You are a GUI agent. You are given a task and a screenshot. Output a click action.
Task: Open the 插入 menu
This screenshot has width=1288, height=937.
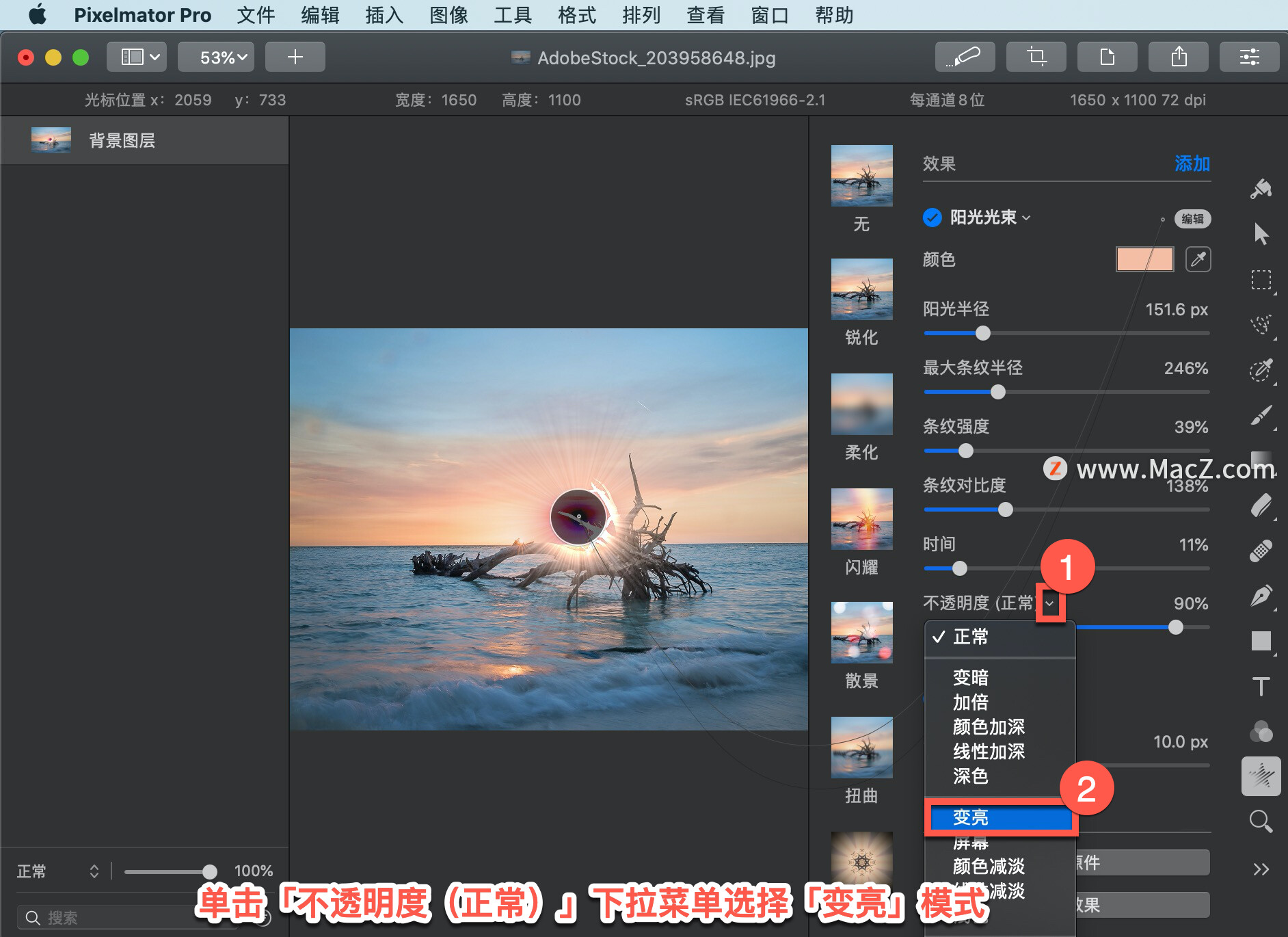coord(384,14)
